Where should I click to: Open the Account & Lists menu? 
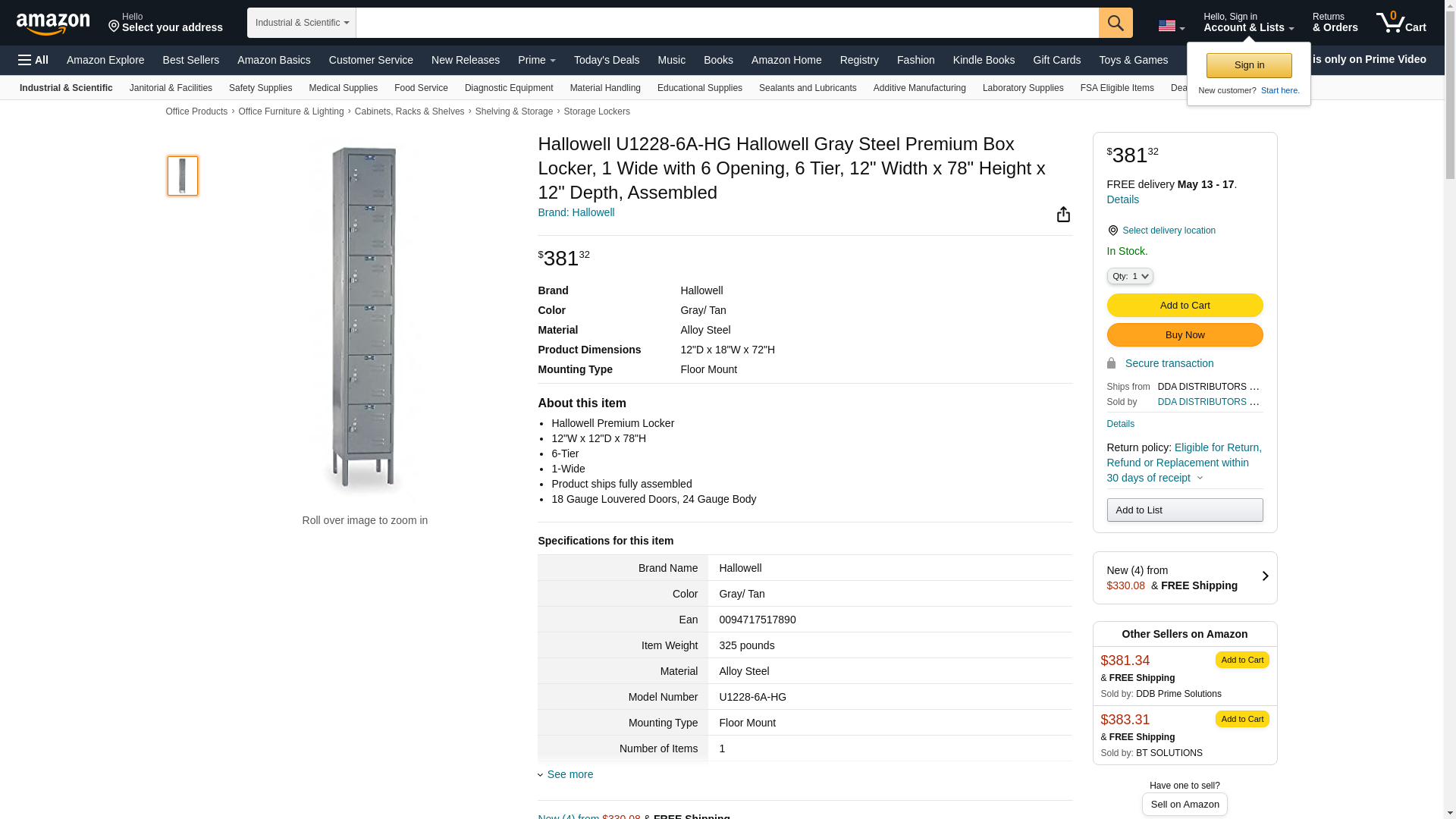click(x=1248, y=23)
